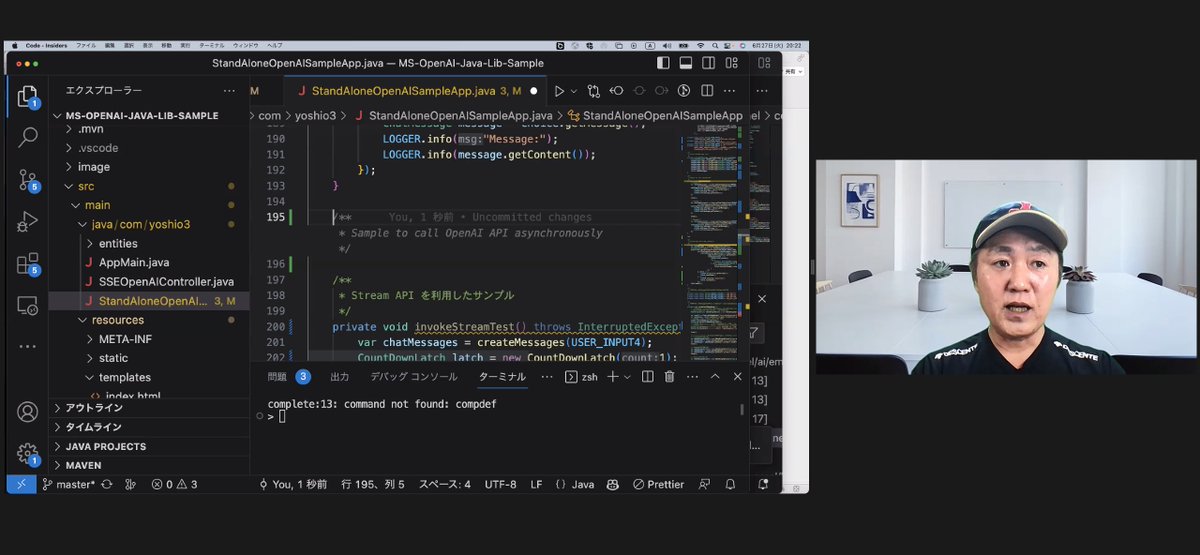Toggle secondary sidebar layout icon
This screenshot has width=1200, height=555.
tap(709, 63)
